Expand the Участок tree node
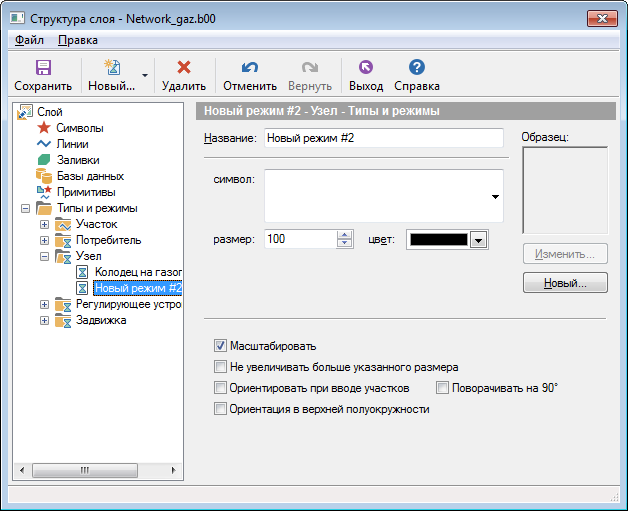The image size is (628, 511). point(44,224)
